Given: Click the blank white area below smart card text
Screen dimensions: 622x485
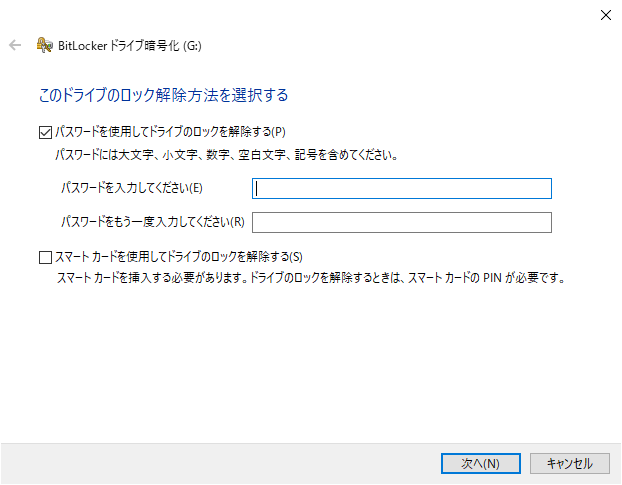Looking at the screenshot, I should click(310, 360).
